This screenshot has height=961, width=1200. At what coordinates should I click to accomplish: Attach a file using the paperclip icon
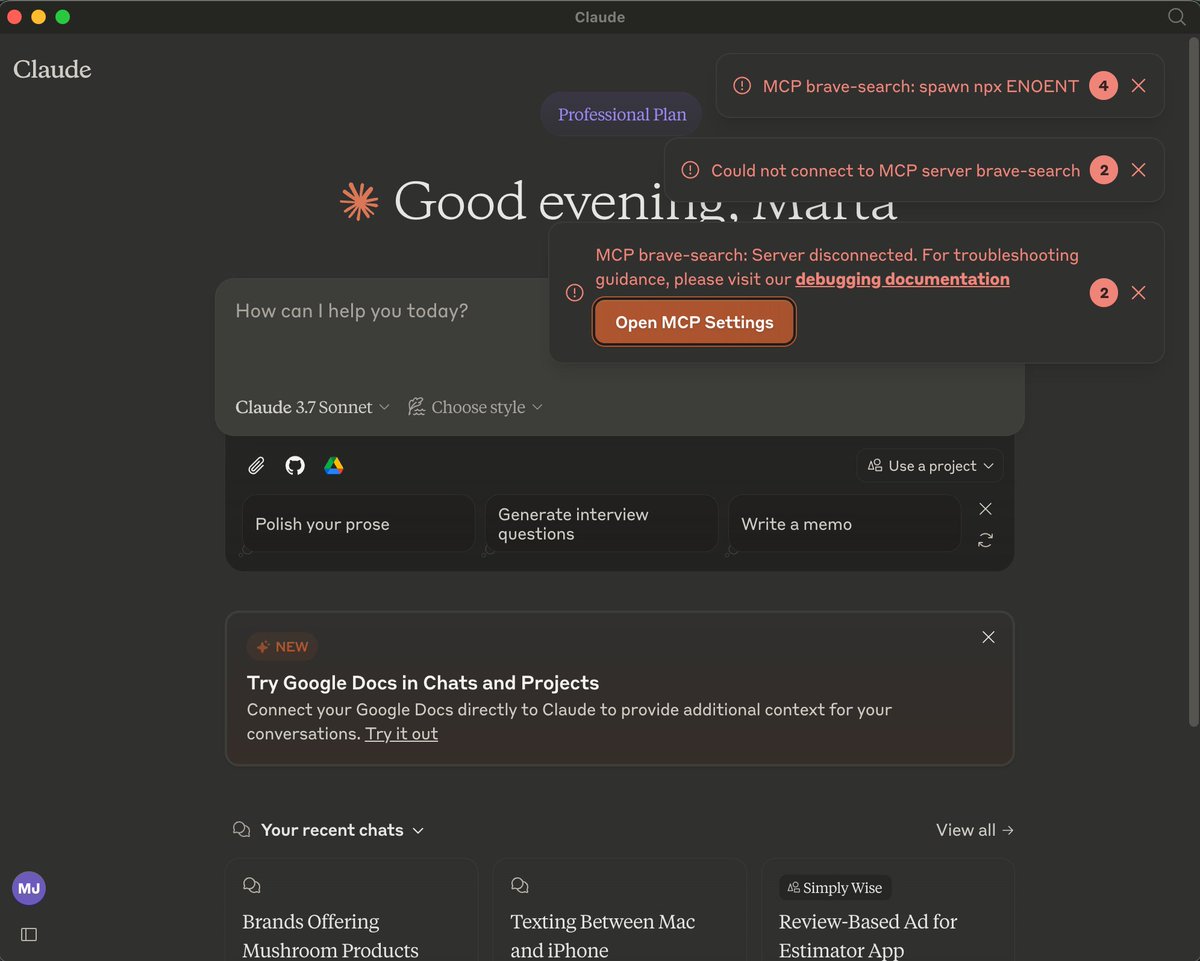256,465
